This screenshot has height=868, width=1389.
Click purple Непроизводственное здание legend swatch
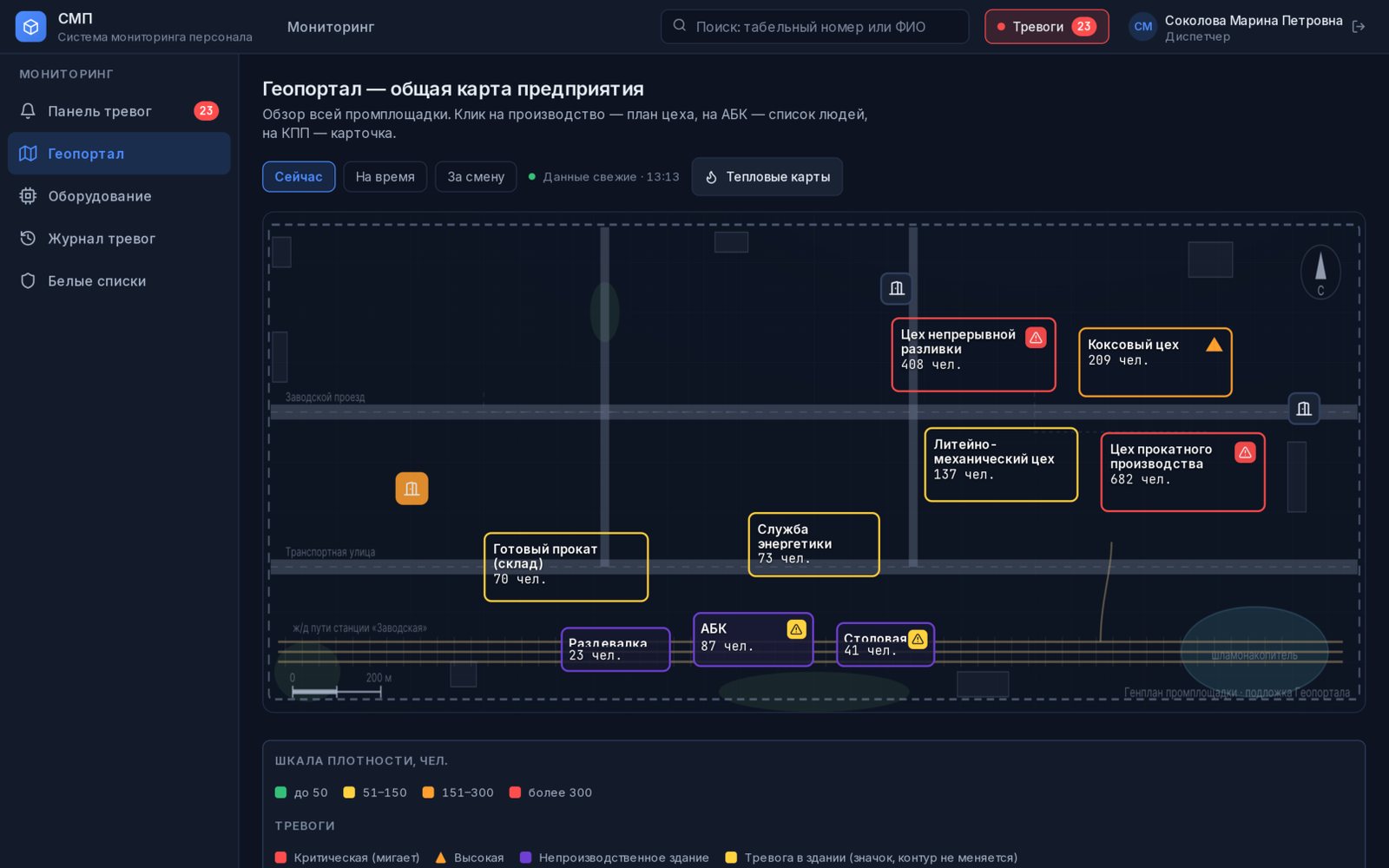click(x=525, y=858)
